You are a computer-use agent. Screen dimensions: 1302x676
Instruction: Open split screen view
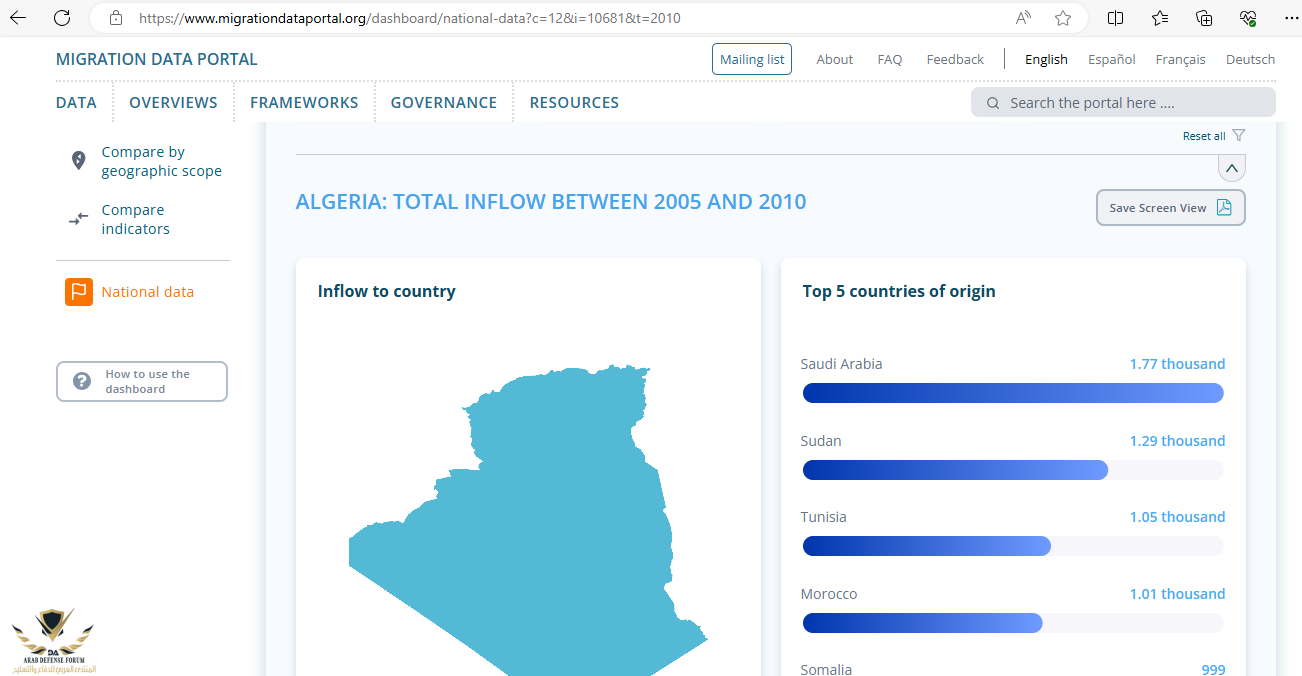coord(1116,18)
